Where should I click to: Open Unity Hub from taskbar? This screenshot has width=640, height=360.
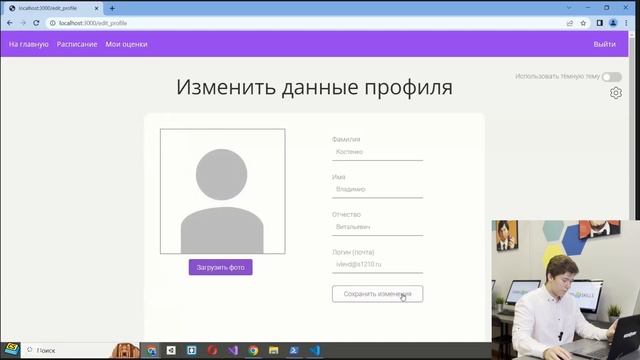tap(171, 350)
